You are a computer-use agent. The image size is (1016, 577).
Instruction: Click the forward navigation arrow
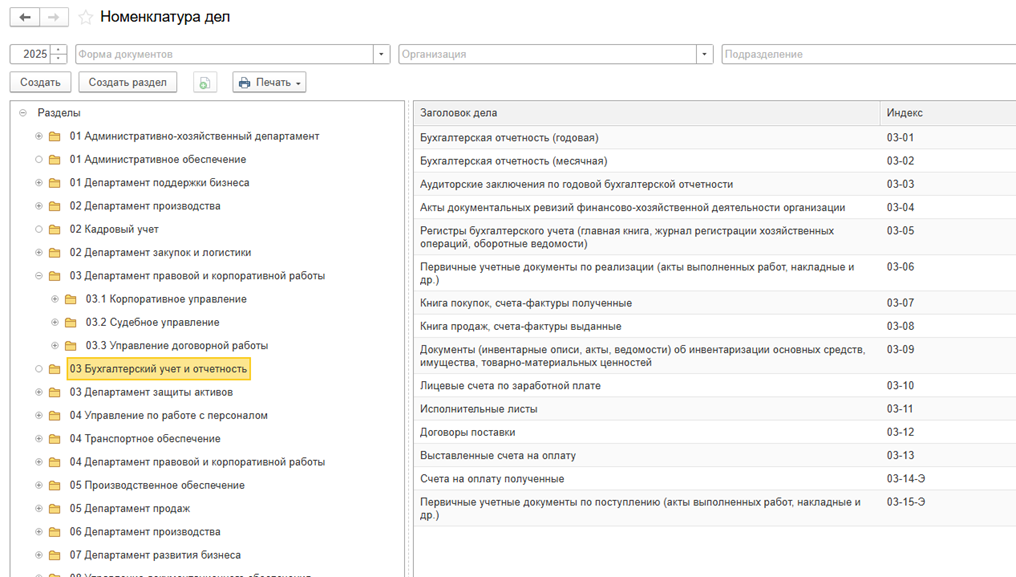[54, 17]
